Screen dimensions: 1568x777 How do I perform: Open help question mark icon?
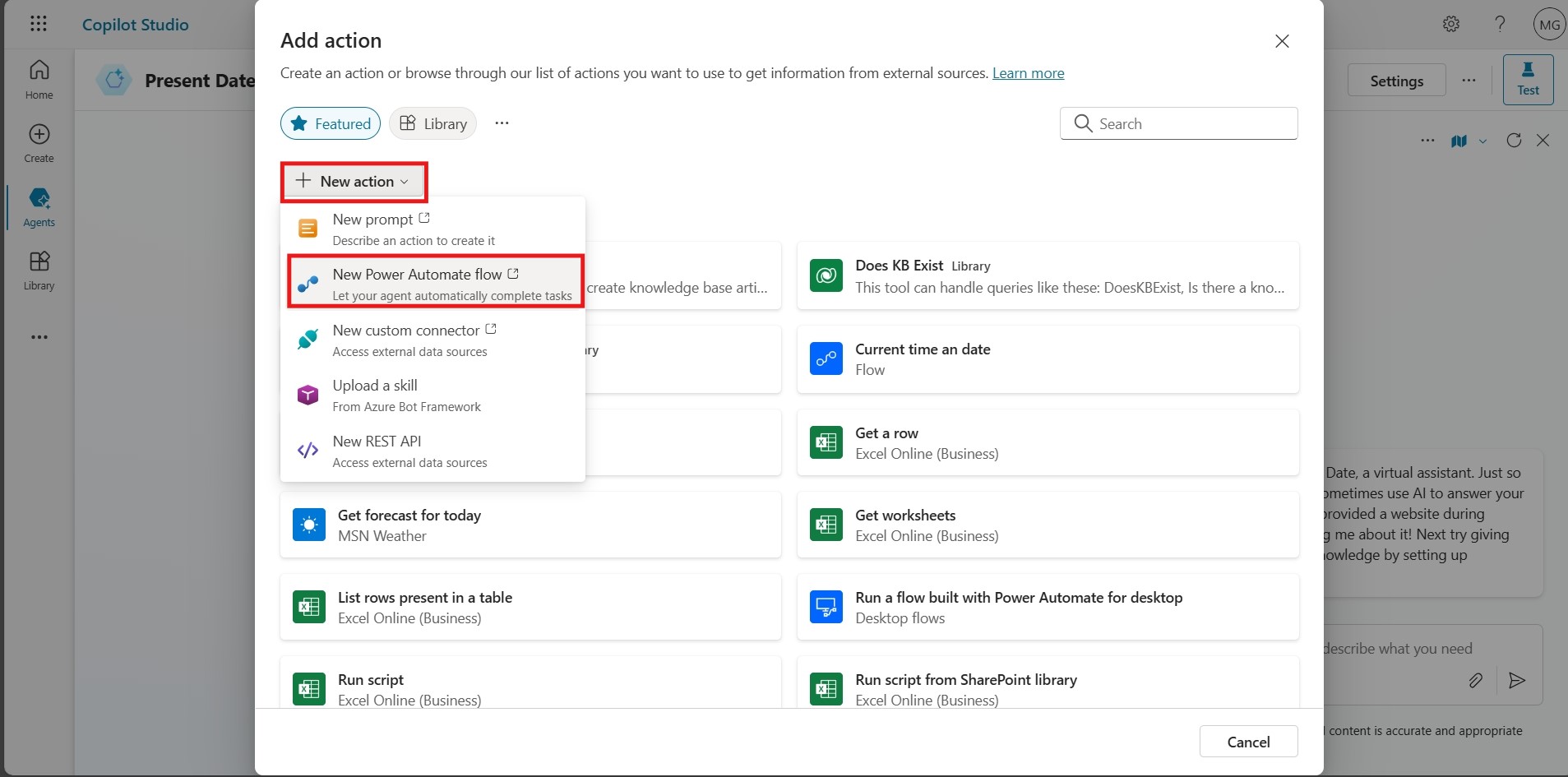tap(1500, 24)
